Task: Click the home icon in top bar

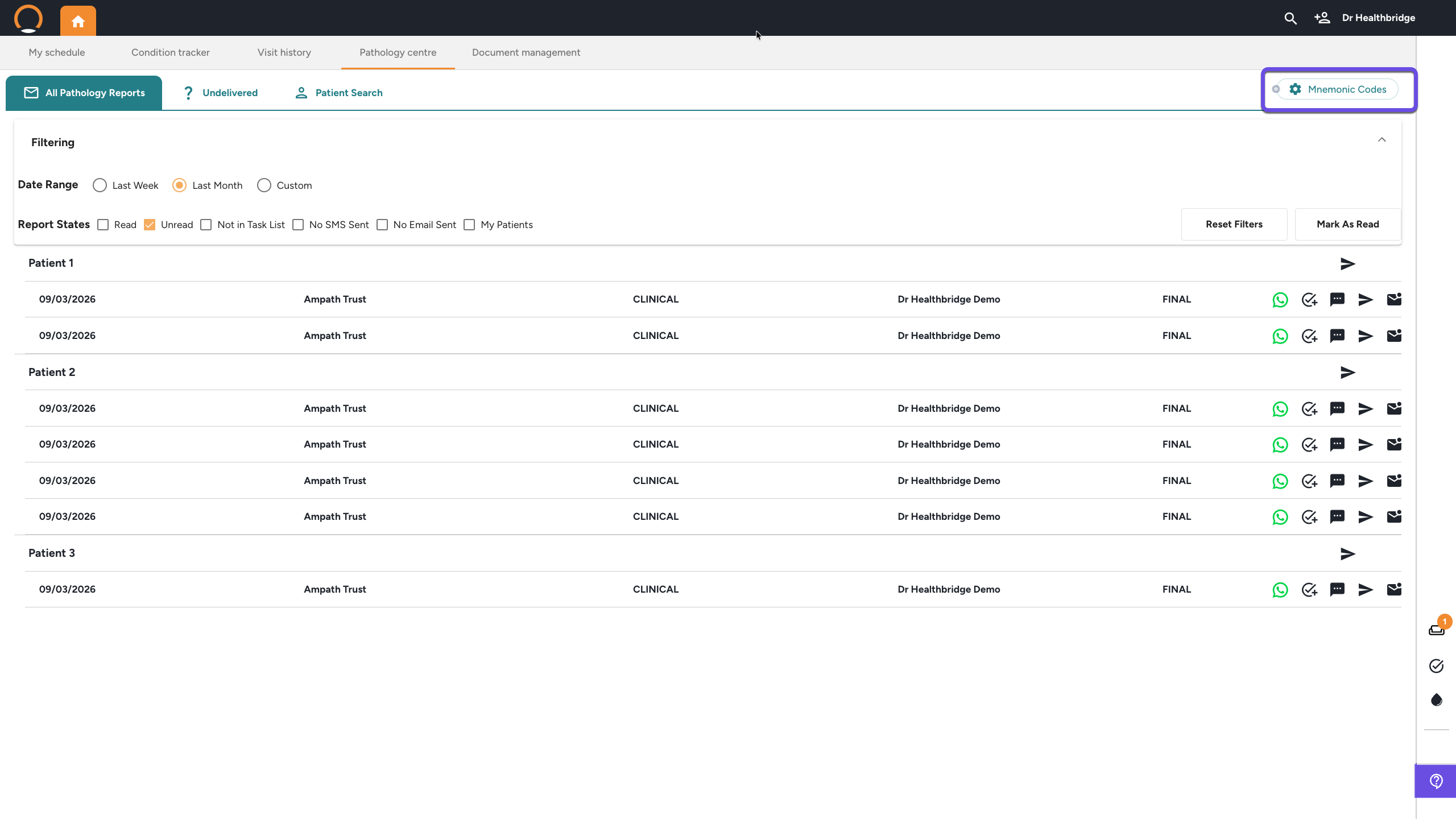Action: [x=78, y=21]
